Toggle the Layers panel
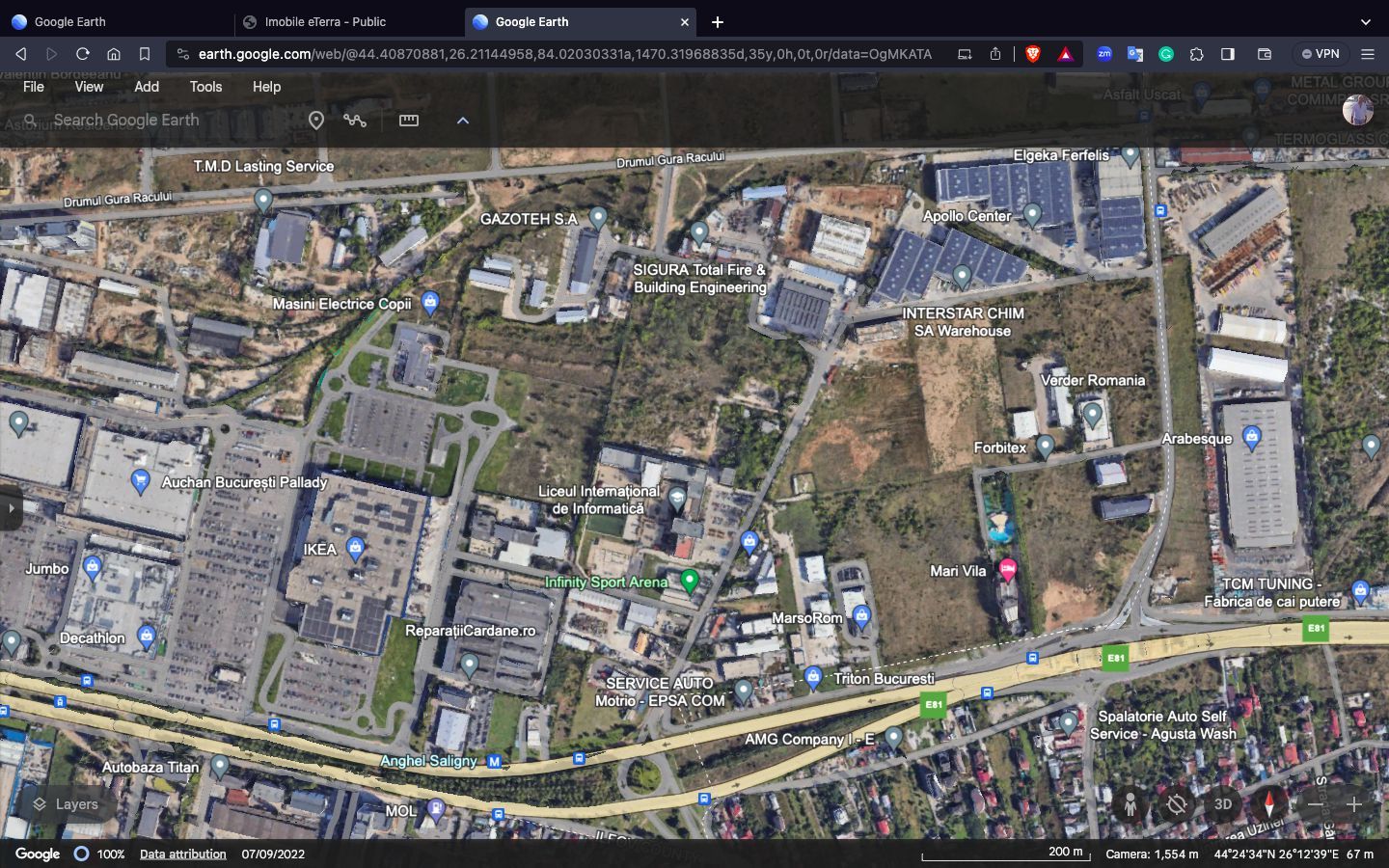1389x868 pixels. pos(65,803)
